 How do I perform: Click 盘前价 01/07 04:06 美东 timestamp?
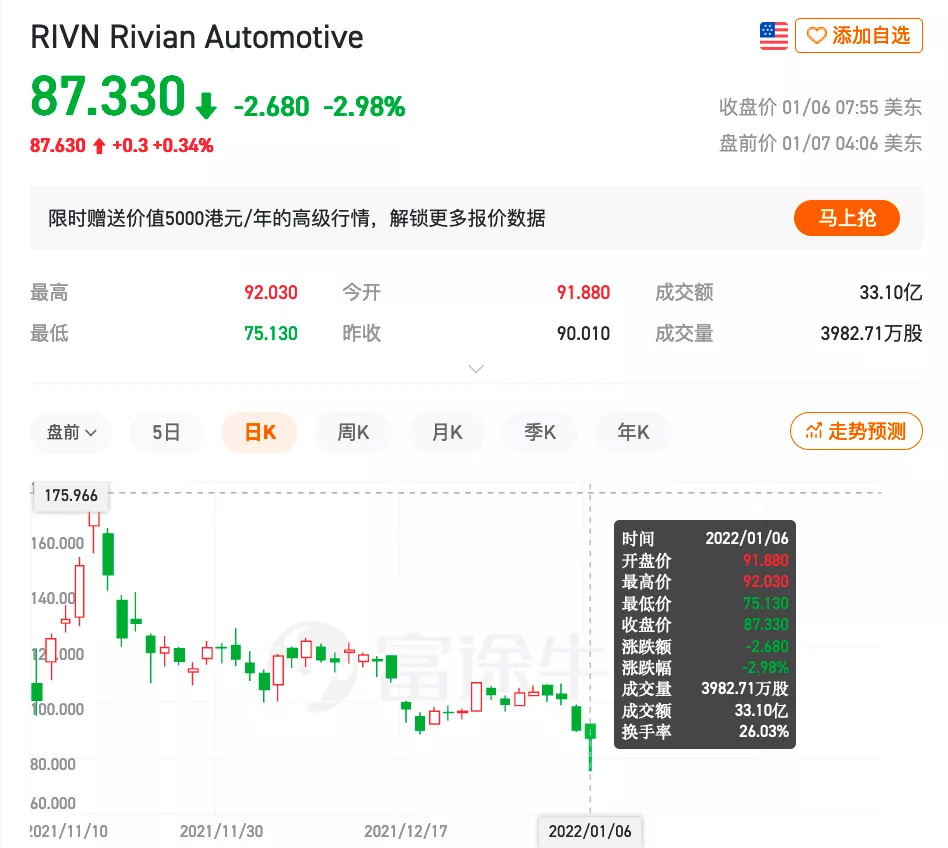[820, 143]
